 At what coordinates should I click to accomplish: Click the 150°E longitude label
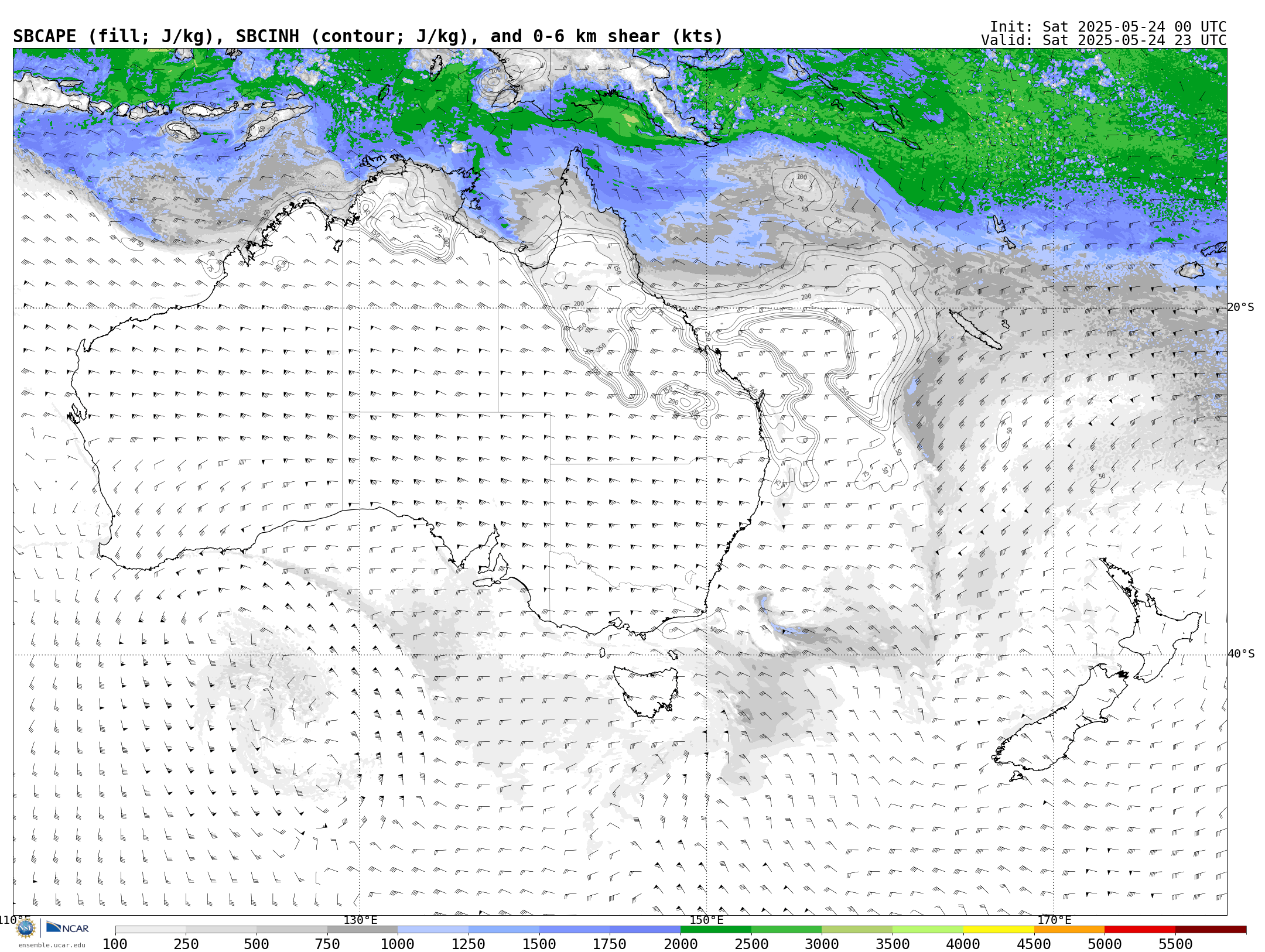pos(706,920)
